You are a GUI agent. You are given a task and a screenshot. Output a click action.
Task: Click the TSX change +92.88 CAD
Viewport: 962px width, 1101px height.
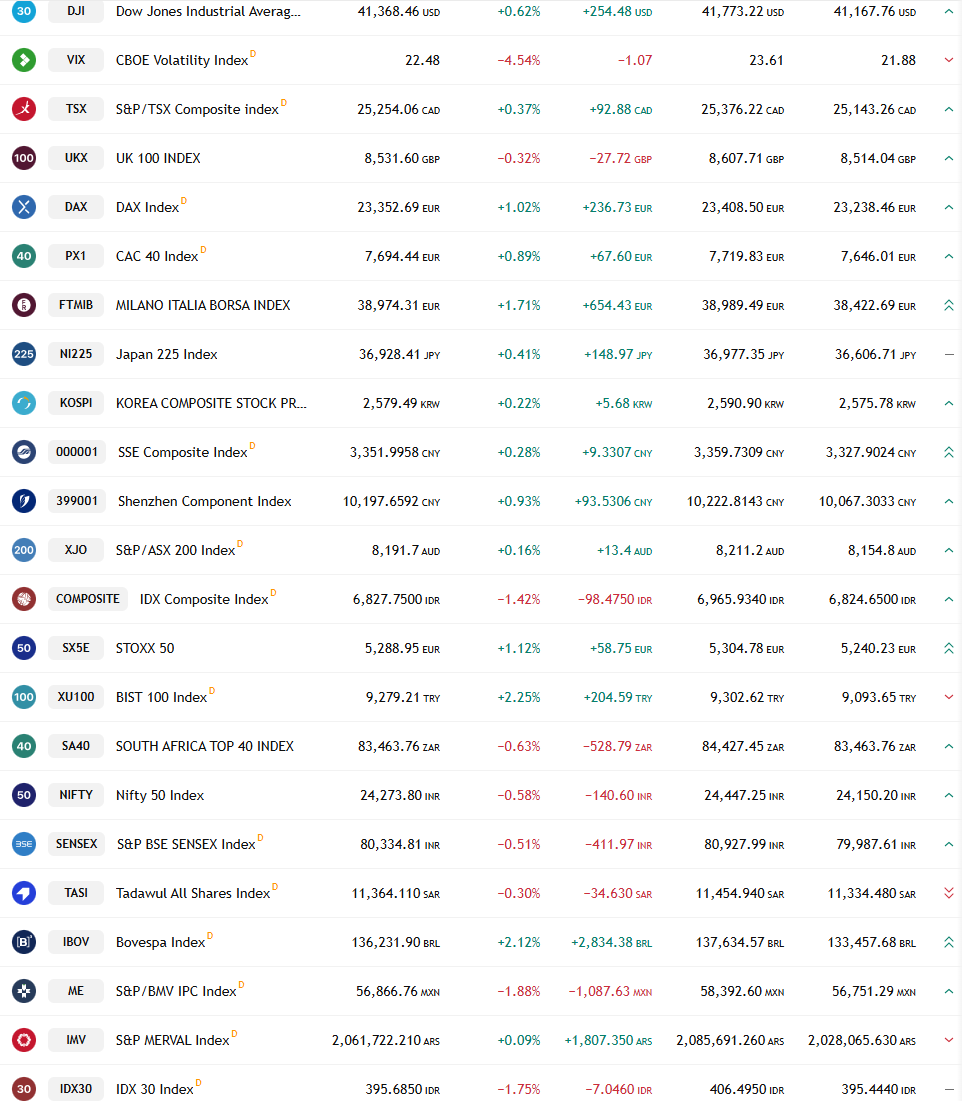(x=621, y=110)
